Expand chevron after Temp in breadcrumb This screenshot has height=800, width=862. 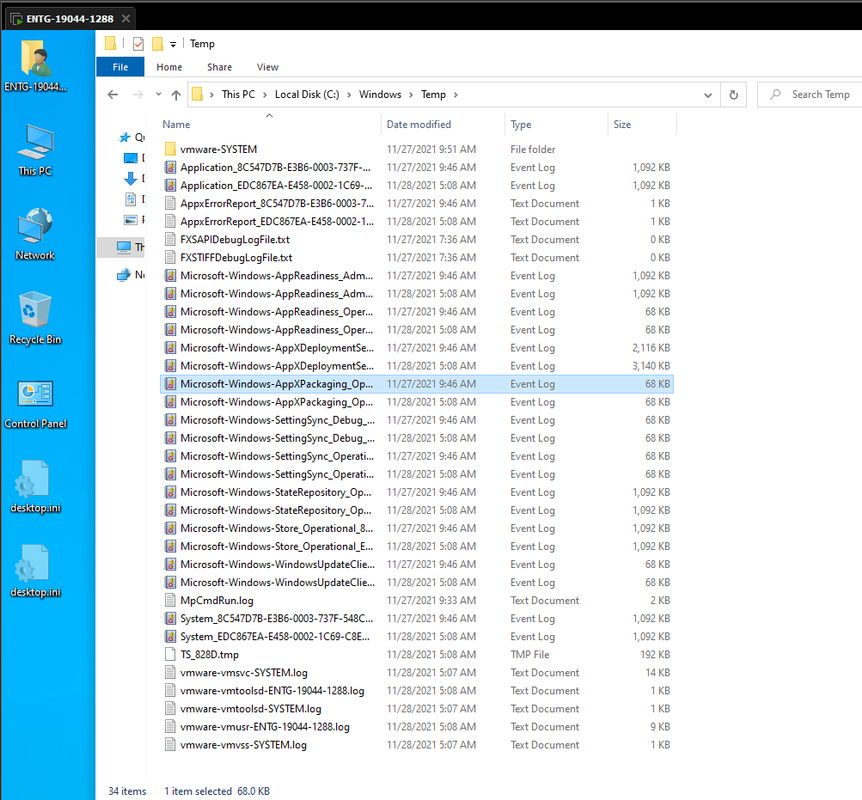[x=455, y=95]
